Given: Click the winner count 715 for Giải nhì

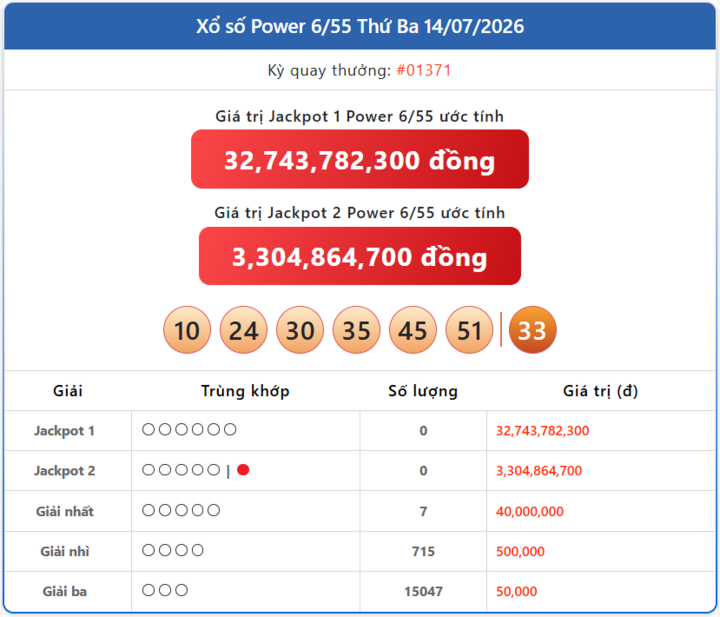Looking at the screenshot, I should [x=423, y=551].
